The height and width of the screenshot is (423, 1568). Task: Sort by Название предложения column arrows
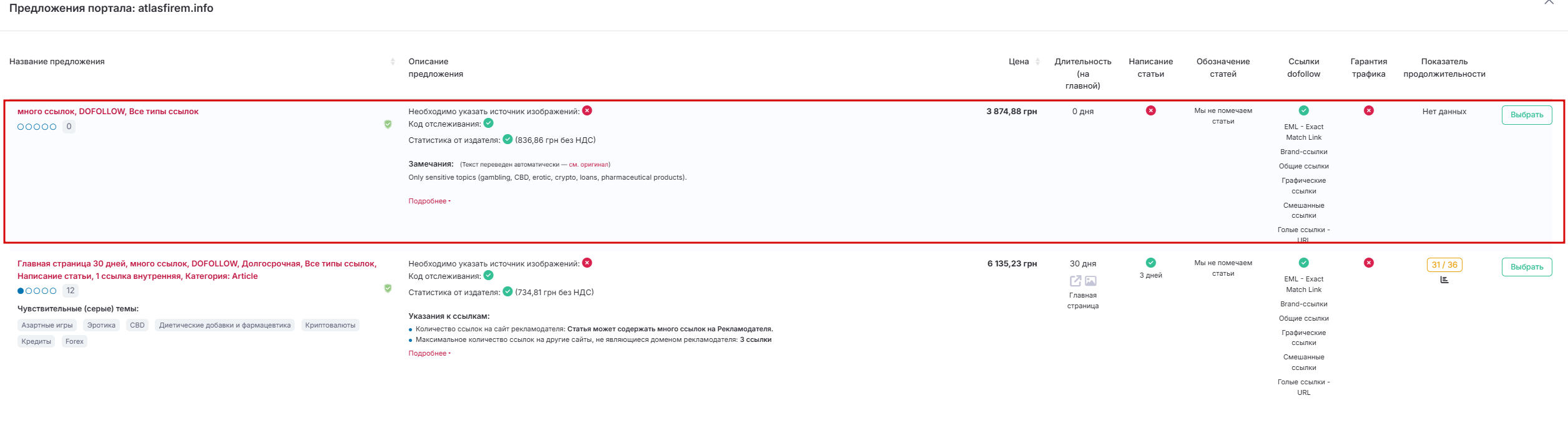pos(393,62)
